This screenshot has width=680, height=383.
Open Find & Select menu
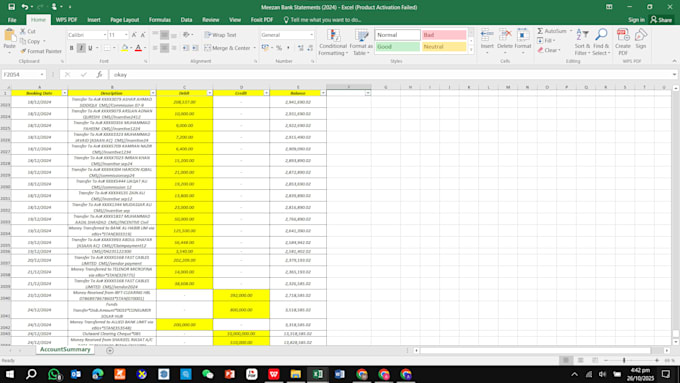[601, 42]
